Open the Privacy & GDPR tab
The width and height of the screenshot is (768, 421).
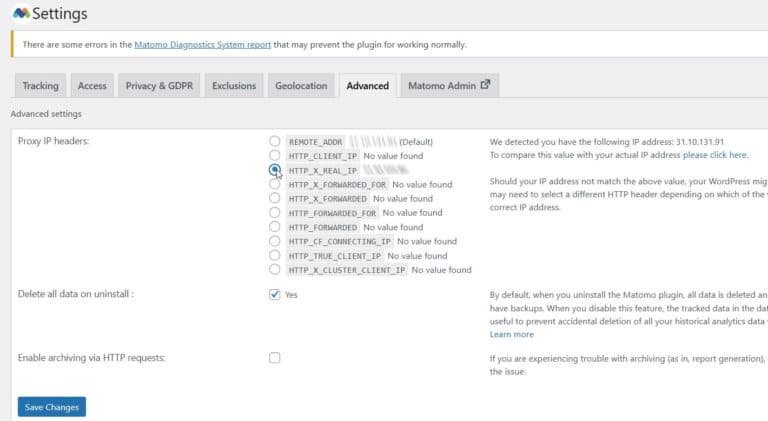tap(159, 86)
